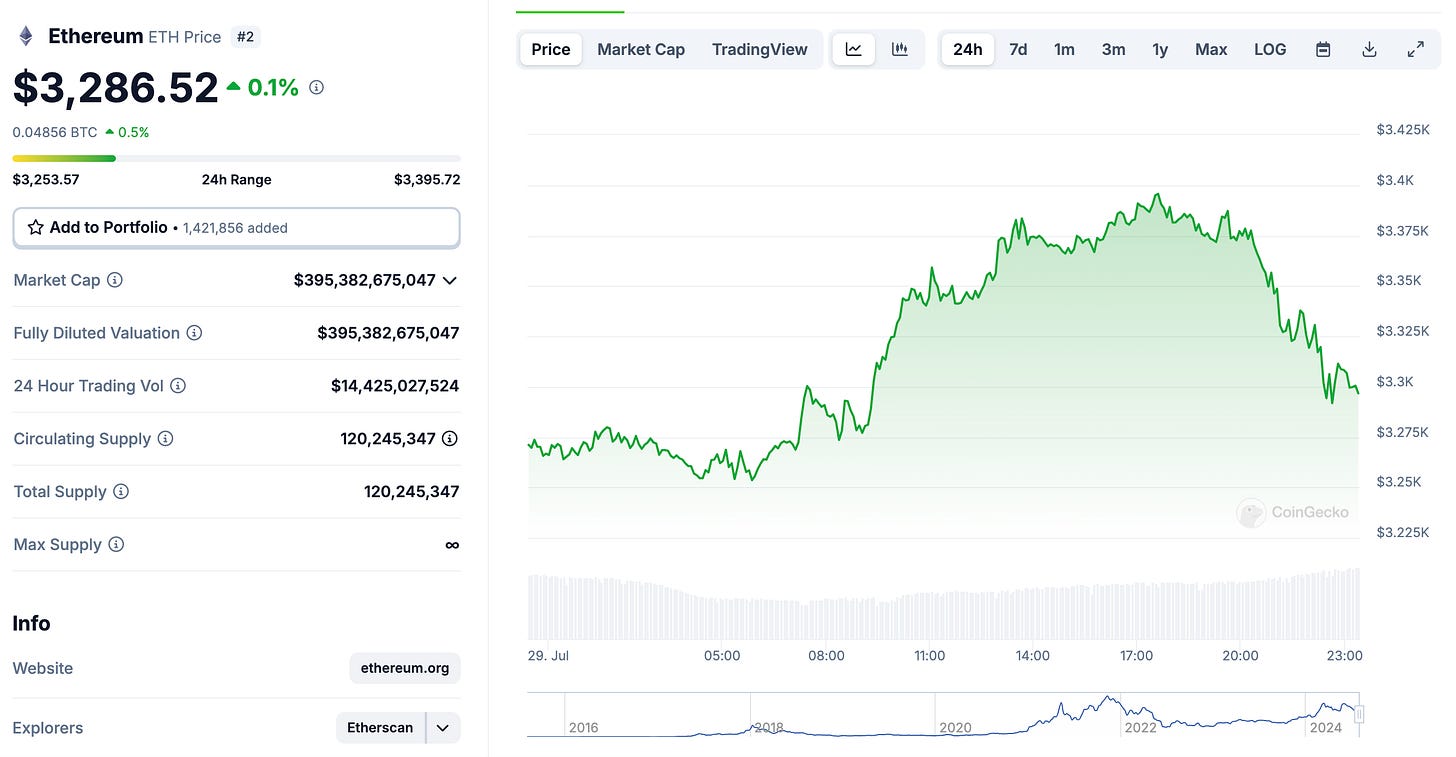This screenshot has height=757, width=1456.
Task: Click the #2 rank badge
Action: 246,37
